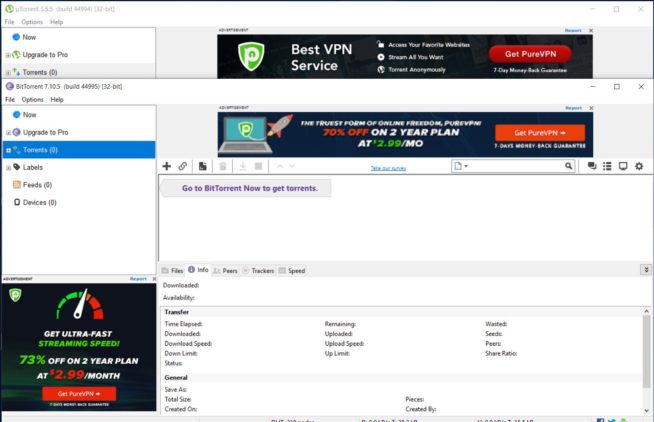
Task: Switch to the Info tab
Action: click(x=198, y=270)
